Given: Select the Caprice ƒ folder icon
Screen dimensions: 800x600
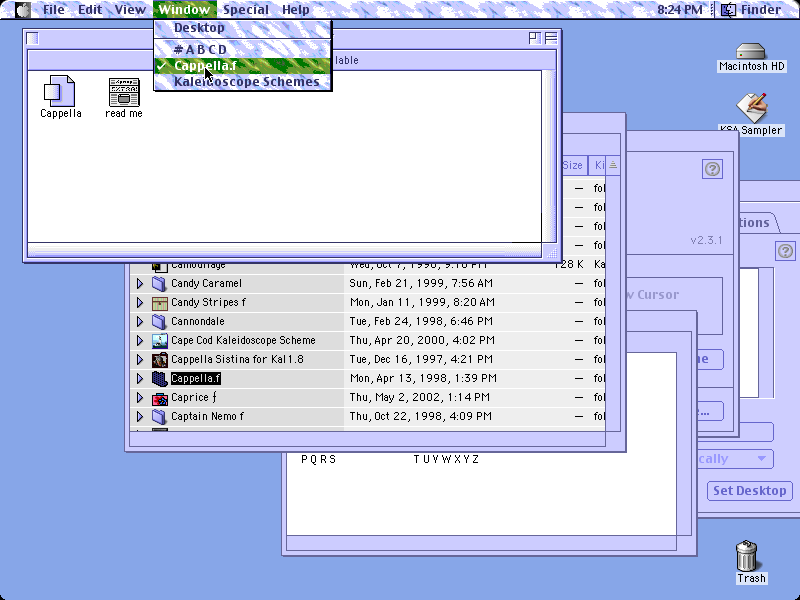Looking at the screenshot, I should pos(160,398).
